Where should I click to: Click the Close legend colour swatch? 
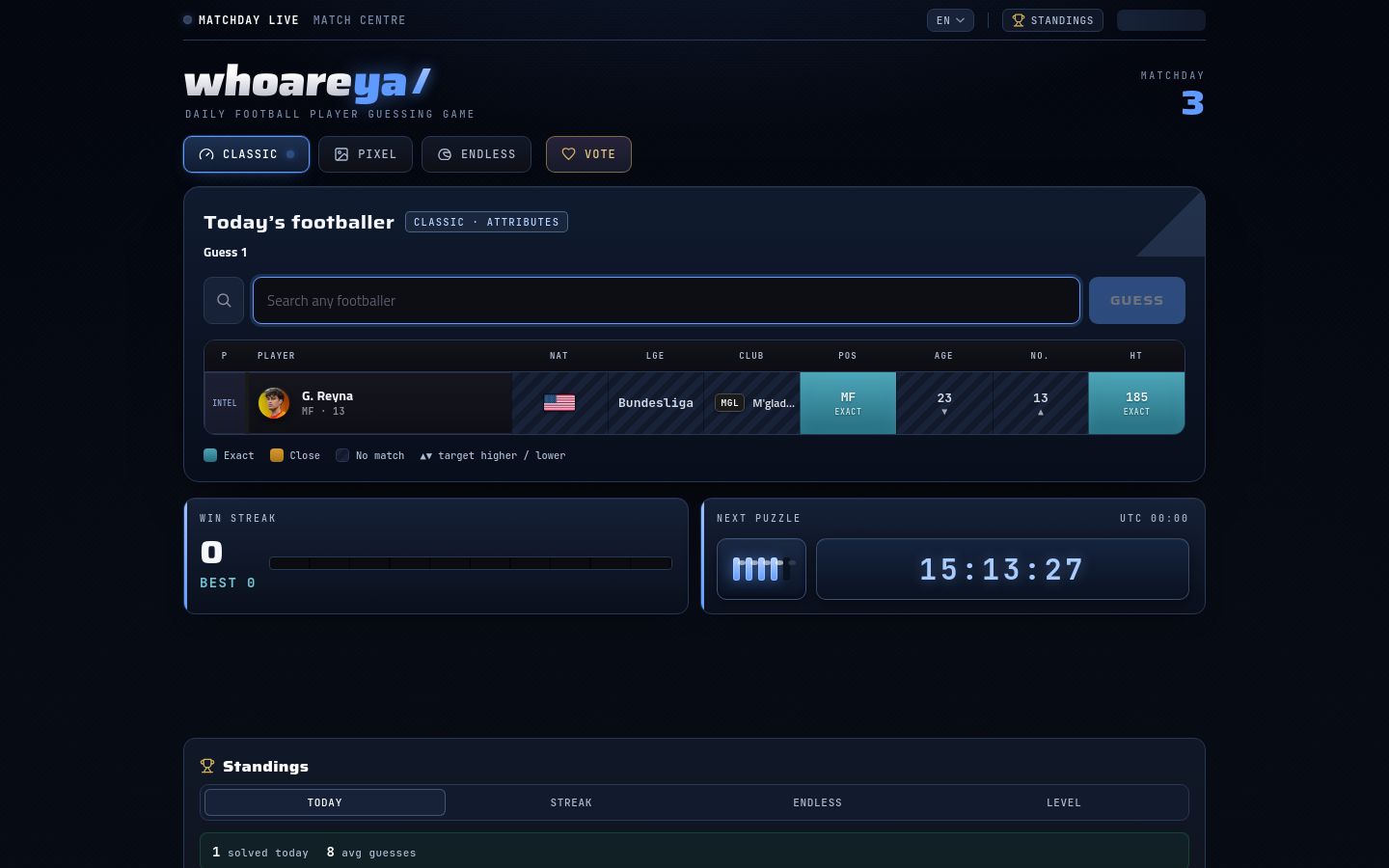(277, 455)
